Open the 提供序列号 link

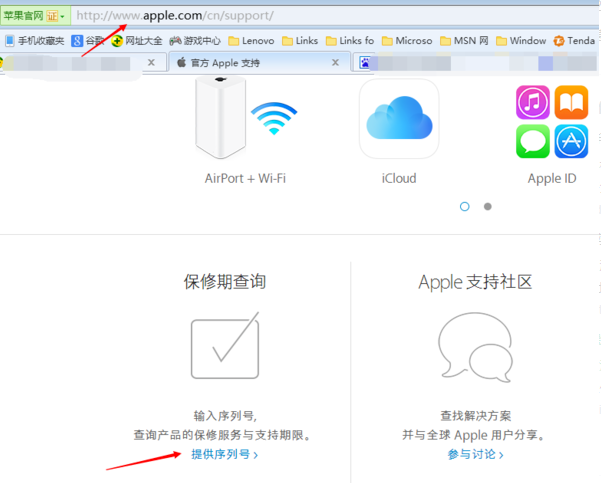pyautogui.click(x=224, y=454)
